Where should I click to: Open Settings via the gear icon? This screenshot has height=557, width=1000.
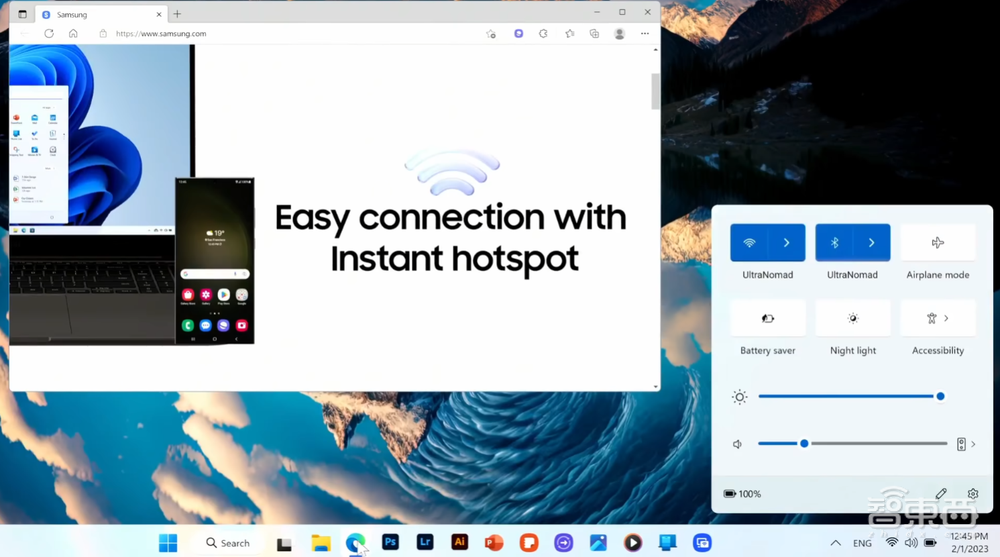(x=973, y=494)
